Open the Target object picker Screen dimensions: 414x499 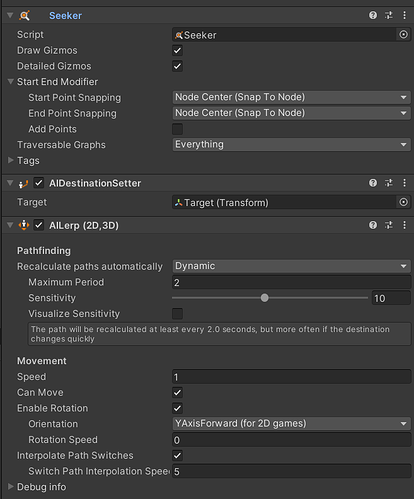(403, 202)
